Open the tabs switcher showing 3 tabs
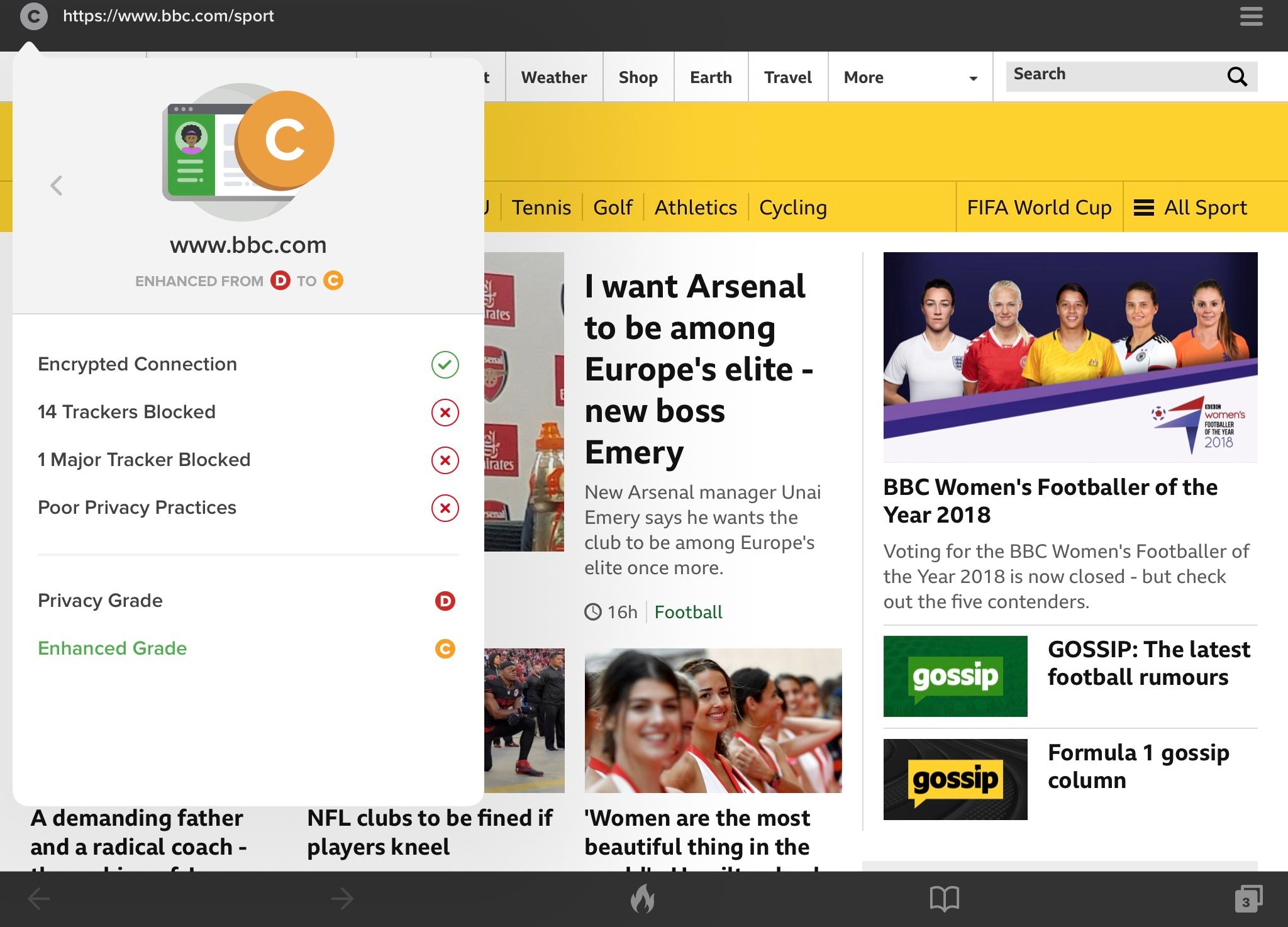This screenshot has height=927, width=1288. click(x=1248, y=899)
